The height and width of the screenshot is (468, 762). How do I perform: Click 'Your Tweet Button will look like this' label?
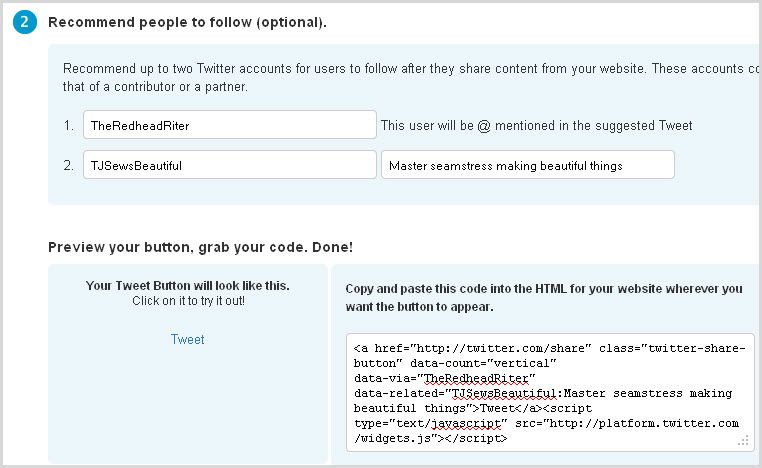[187, 286]
